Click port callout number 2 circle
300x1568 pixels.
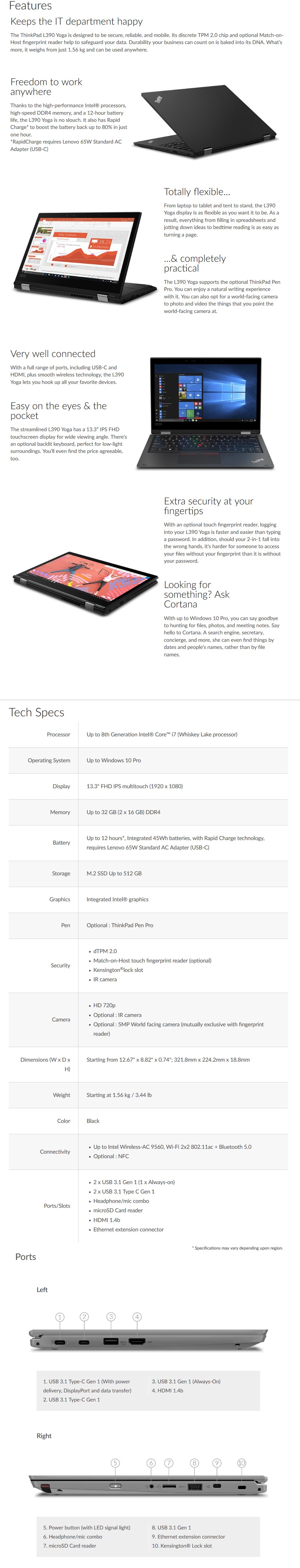84,1317
